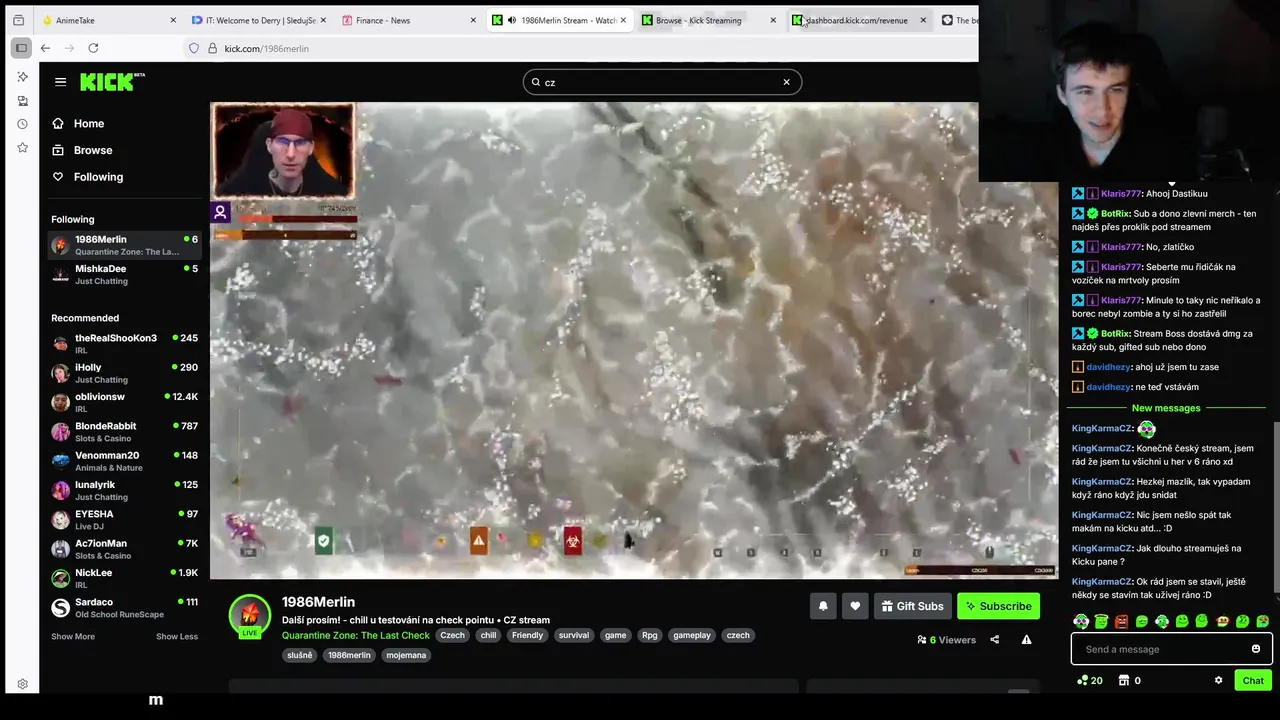Clear the search field with X
This screenshot has height=720, width=1280.
tap(786, 82)
